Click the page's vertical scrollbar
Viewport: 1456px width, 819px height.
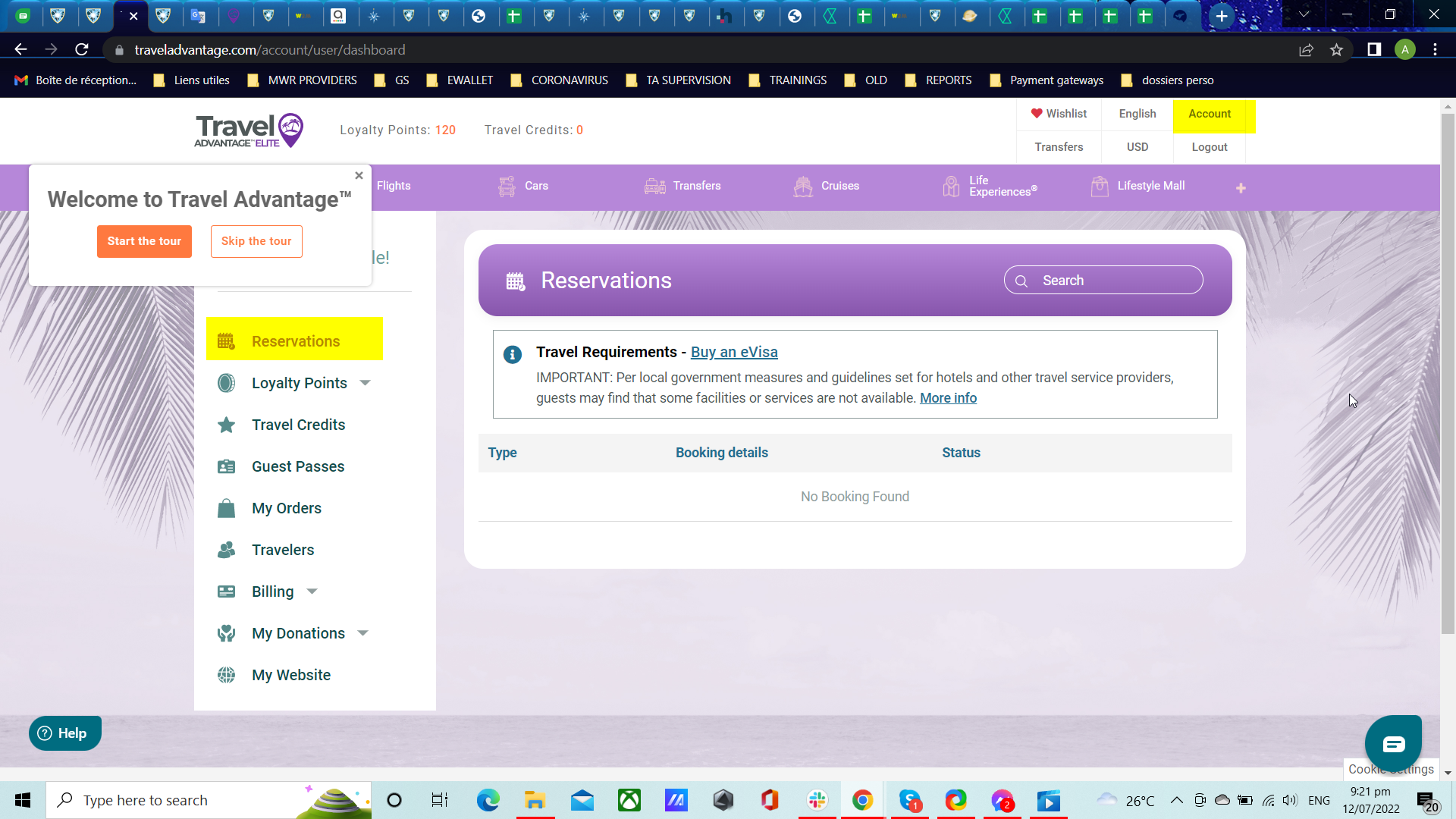click(x=1448, y=372)
